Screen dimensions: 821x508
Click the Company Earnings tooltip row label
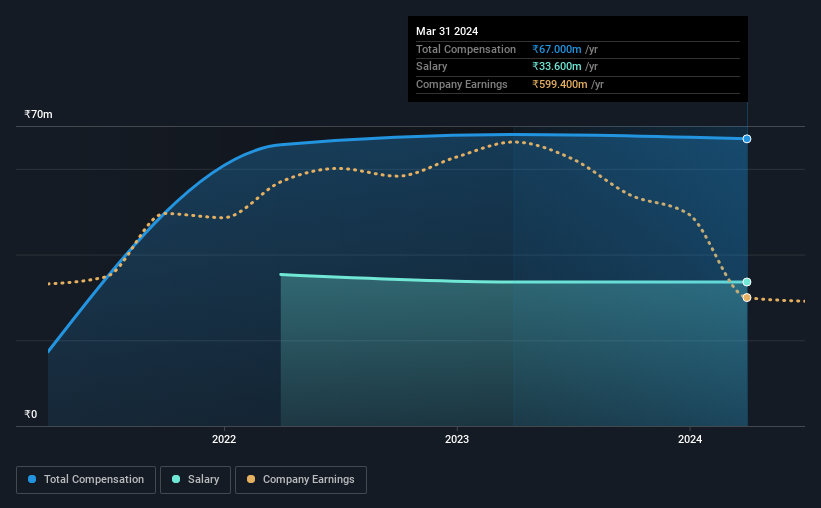(462, 84)
